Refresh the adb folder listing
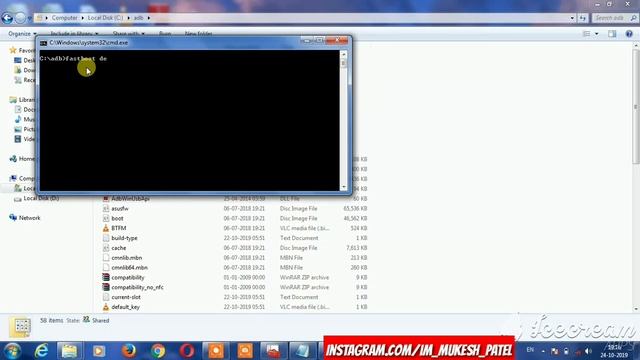This screenshot has width=640, height=360. [582, 18]
